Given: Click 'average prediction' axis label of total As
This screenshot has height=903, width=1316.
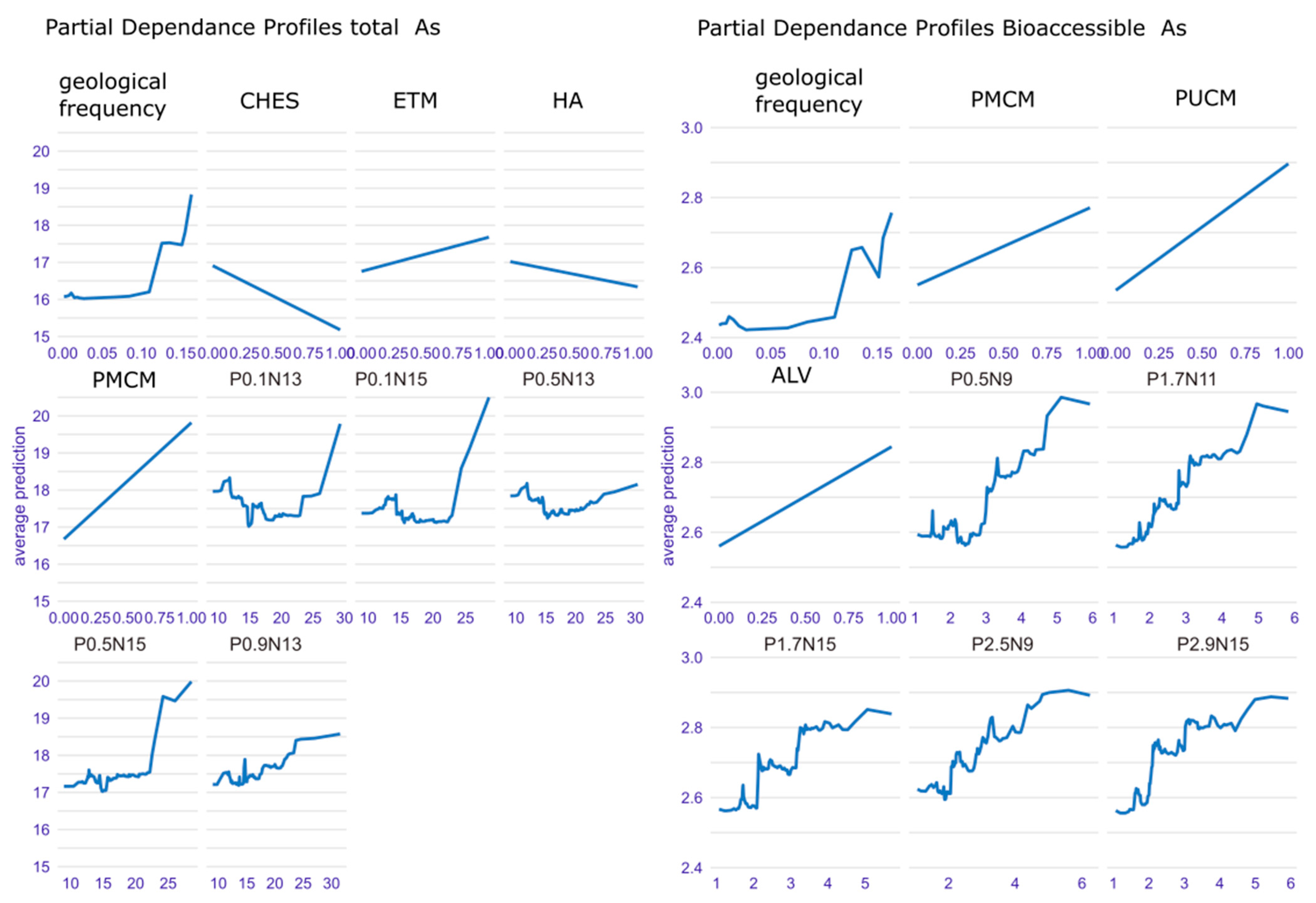Looking at the screenshot, I should [x=20, y=496].
